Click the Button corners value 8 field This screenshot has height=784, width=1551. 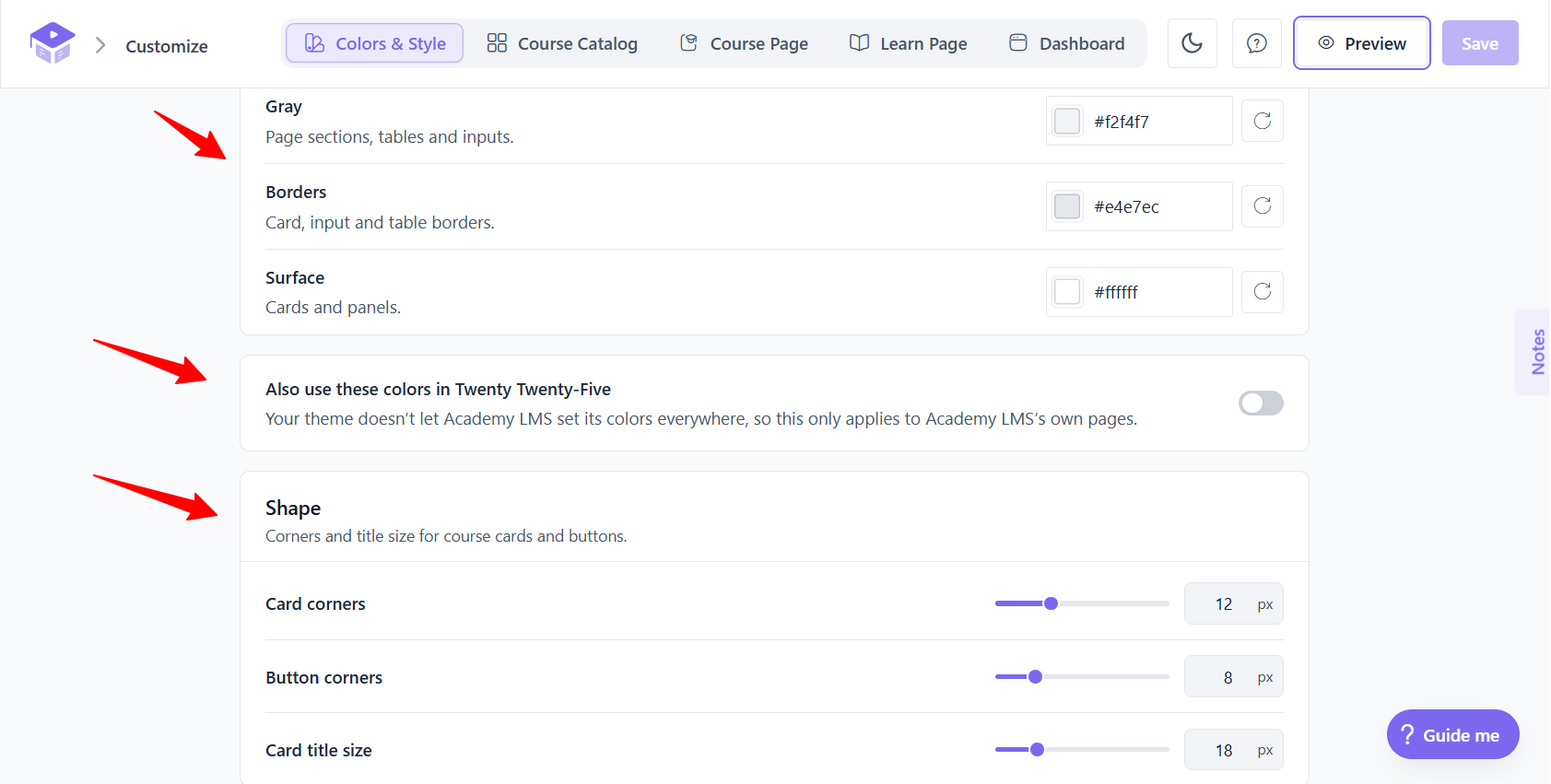tap(1233, 677)
